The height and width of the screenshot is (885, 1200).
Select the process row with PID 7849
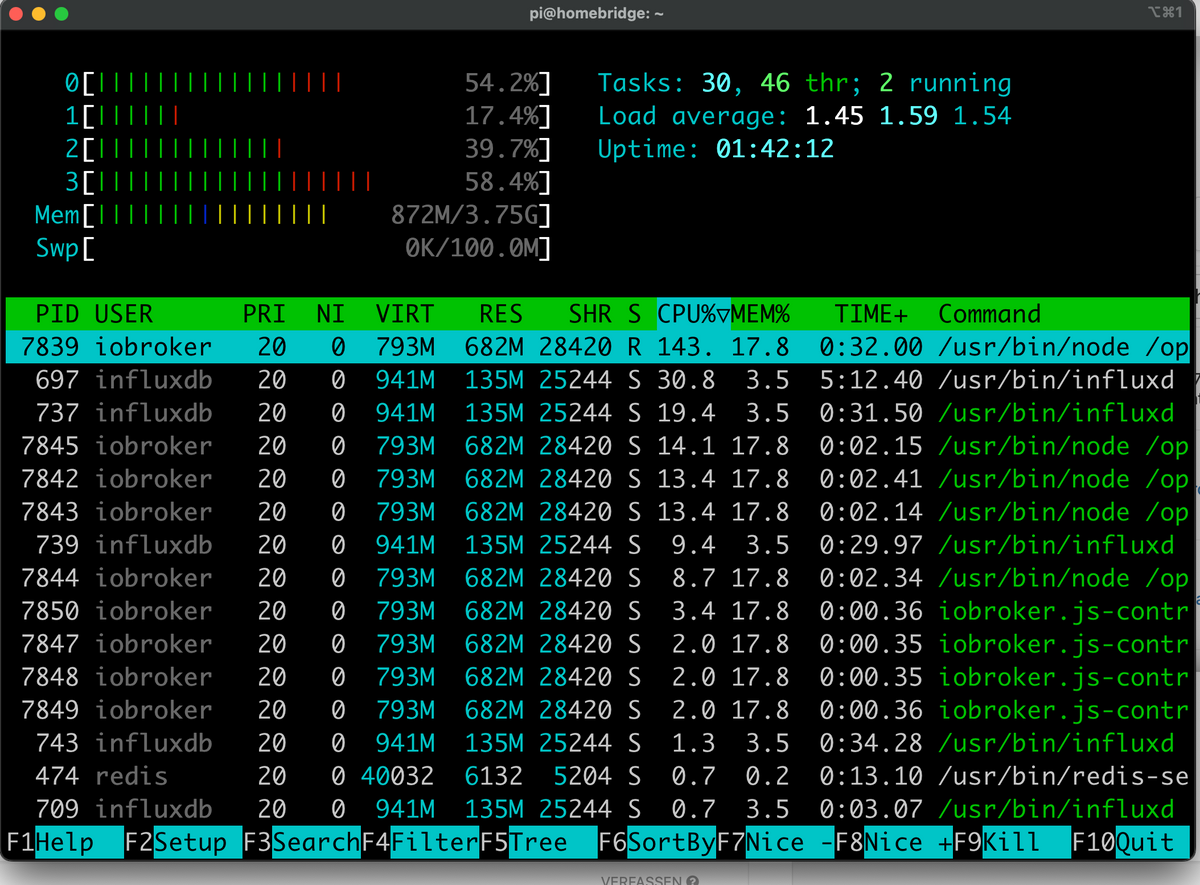pos(597,710)
